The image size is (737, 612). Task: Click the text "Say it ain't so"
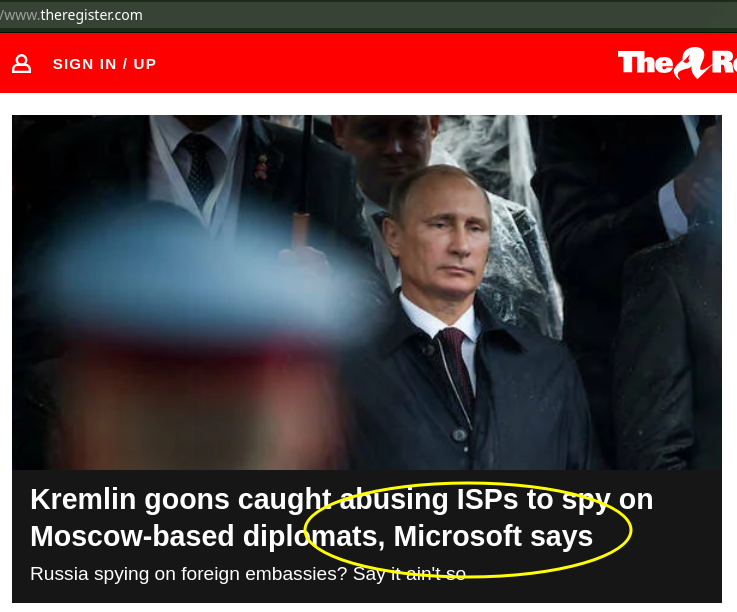[409, 574]
